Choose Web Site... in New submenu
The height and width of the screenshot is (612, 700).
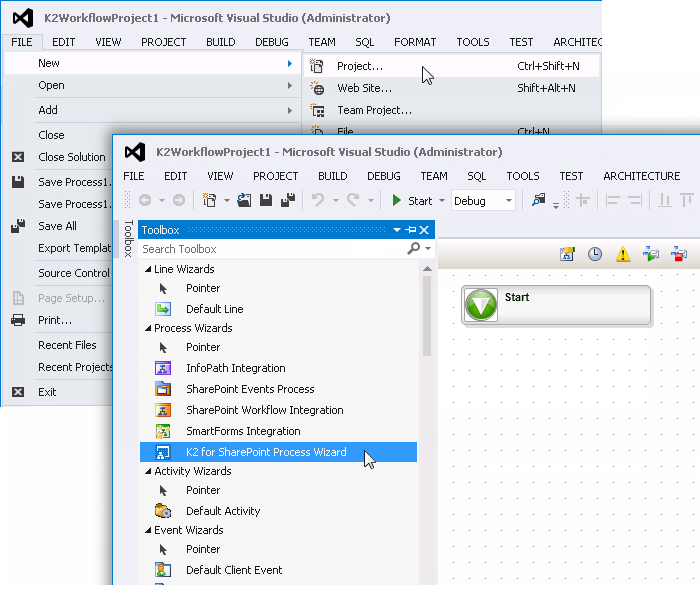(451, 88)
